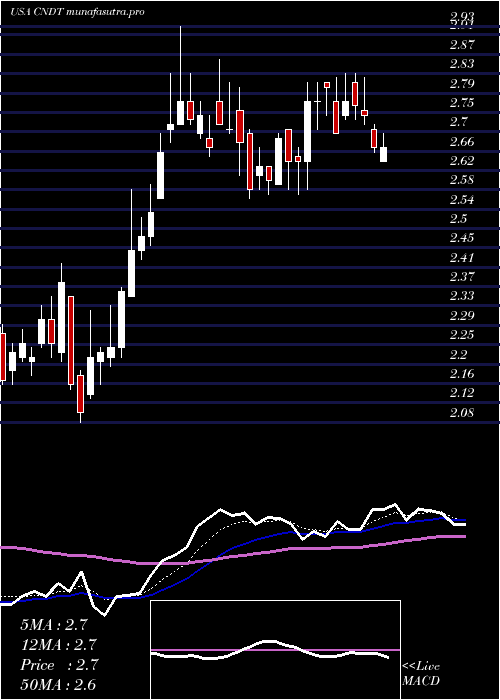Click the 50MA : 2.6 legend entry
The width and height of the screenshot is (500, 700).
pos(58,685)
